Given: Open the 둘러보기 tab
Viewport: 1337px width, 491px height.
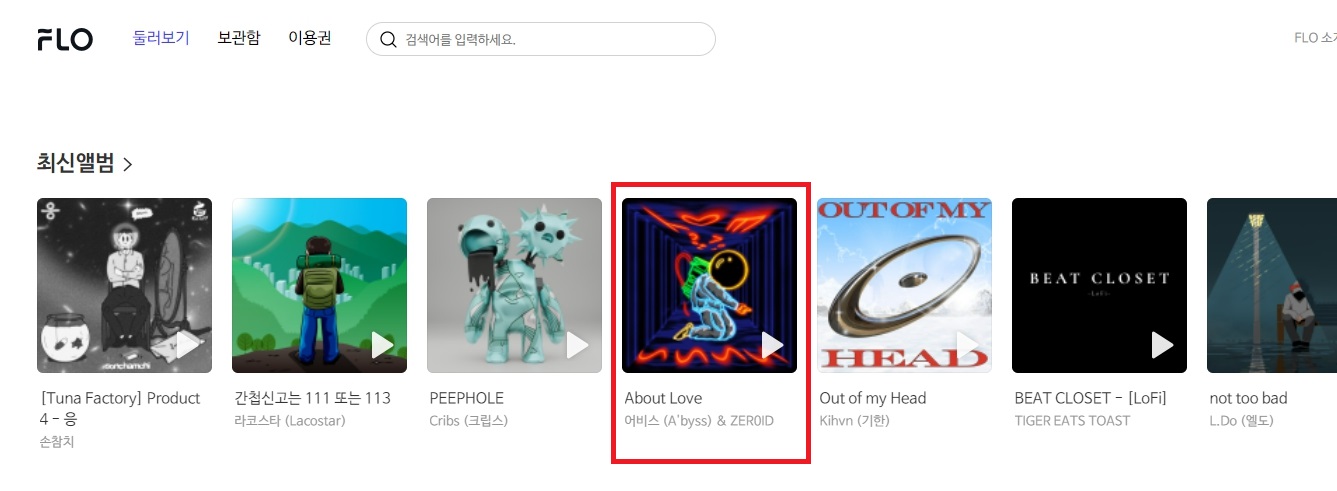Looking at the screenshot, I should [161, 39].
